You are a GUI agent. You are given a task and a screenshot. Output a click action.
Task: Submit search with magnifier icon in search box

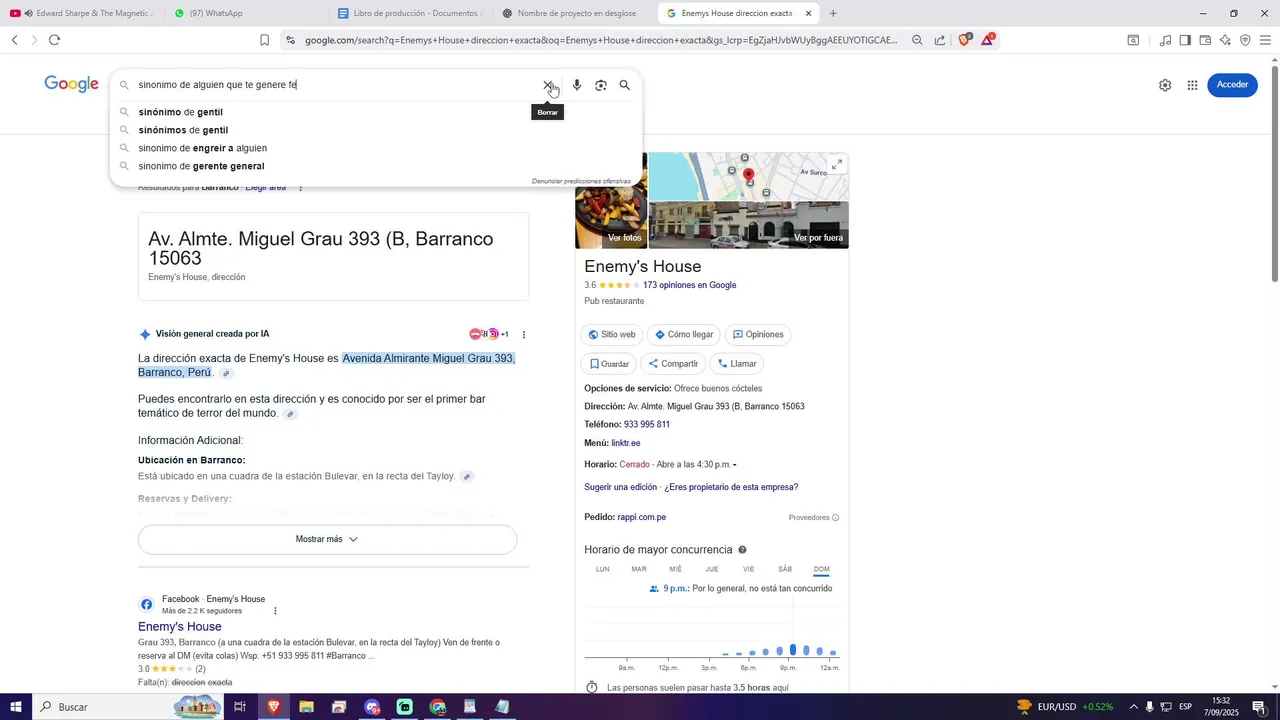coord(625,85)
